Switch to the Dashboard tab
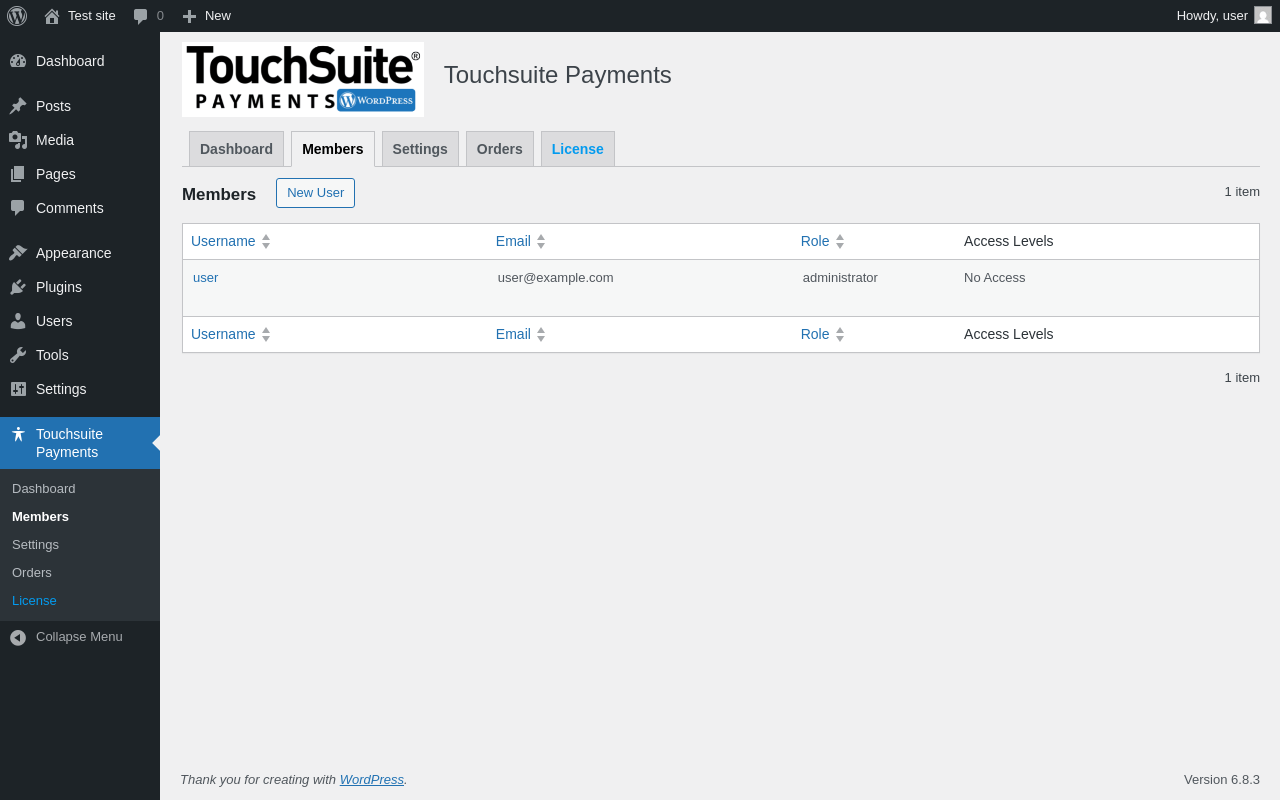The image size is (1280, 800). (x=236, y=149)
